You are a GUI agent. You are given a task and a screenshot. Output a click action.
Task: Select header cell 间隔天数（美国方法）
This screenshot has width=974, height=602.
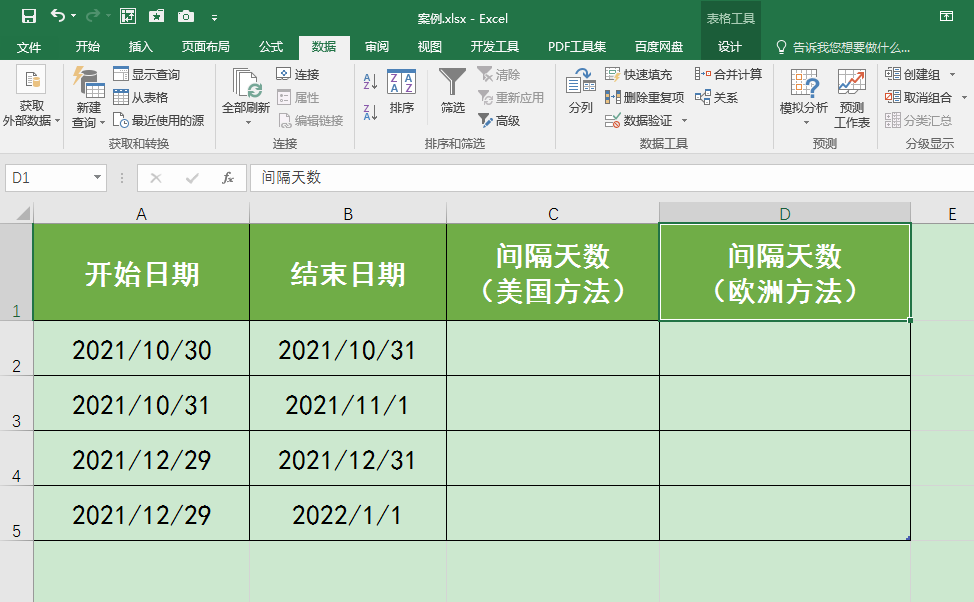pos(553,272)
